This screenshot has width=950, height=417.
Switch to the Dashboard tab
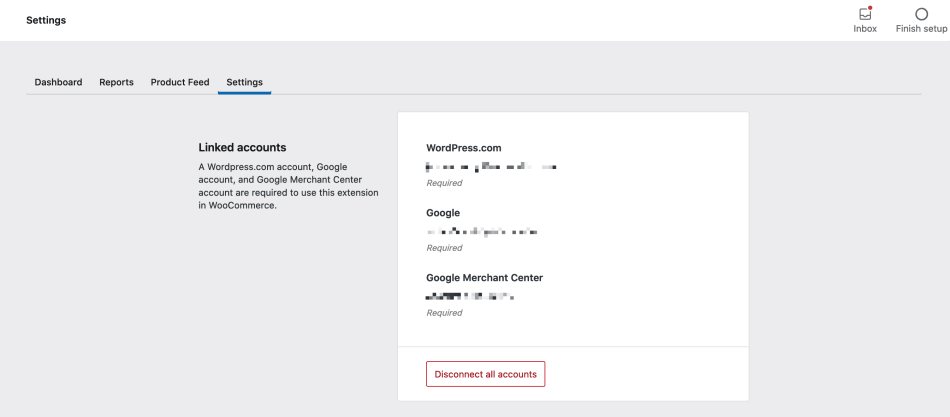coord(58,82)
